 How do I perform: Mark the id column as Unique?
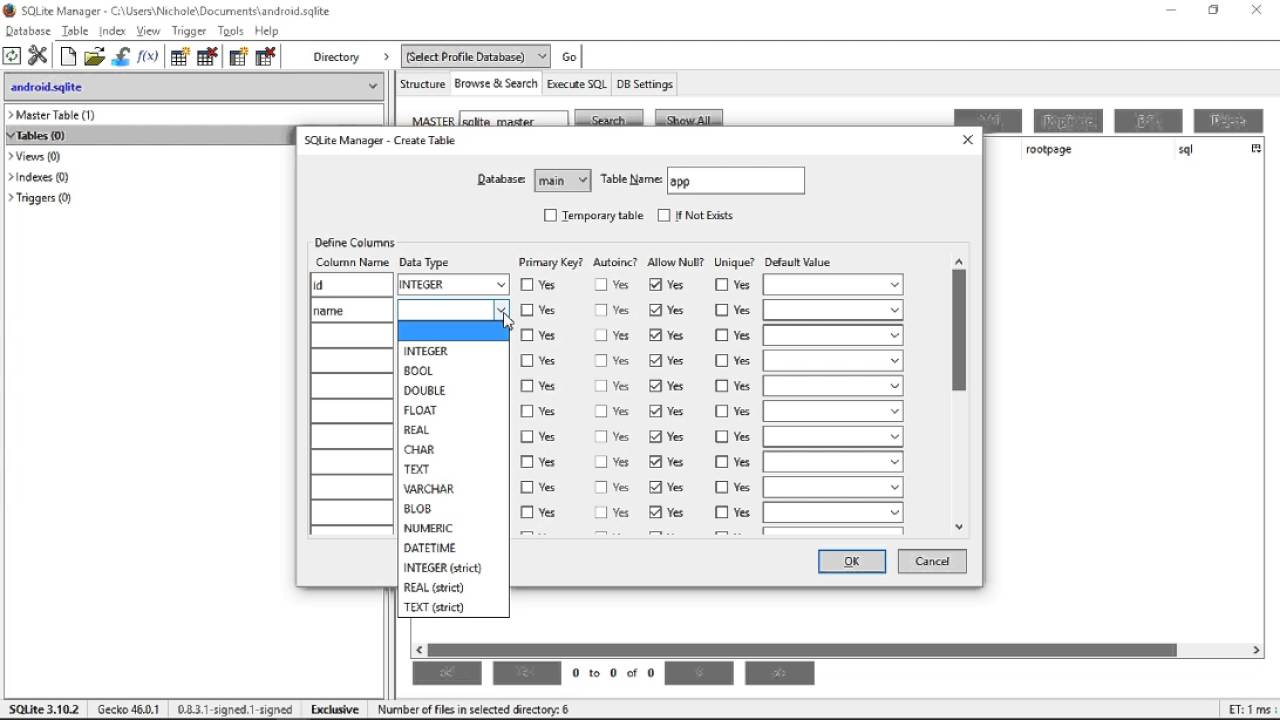(x=722, y=285)
